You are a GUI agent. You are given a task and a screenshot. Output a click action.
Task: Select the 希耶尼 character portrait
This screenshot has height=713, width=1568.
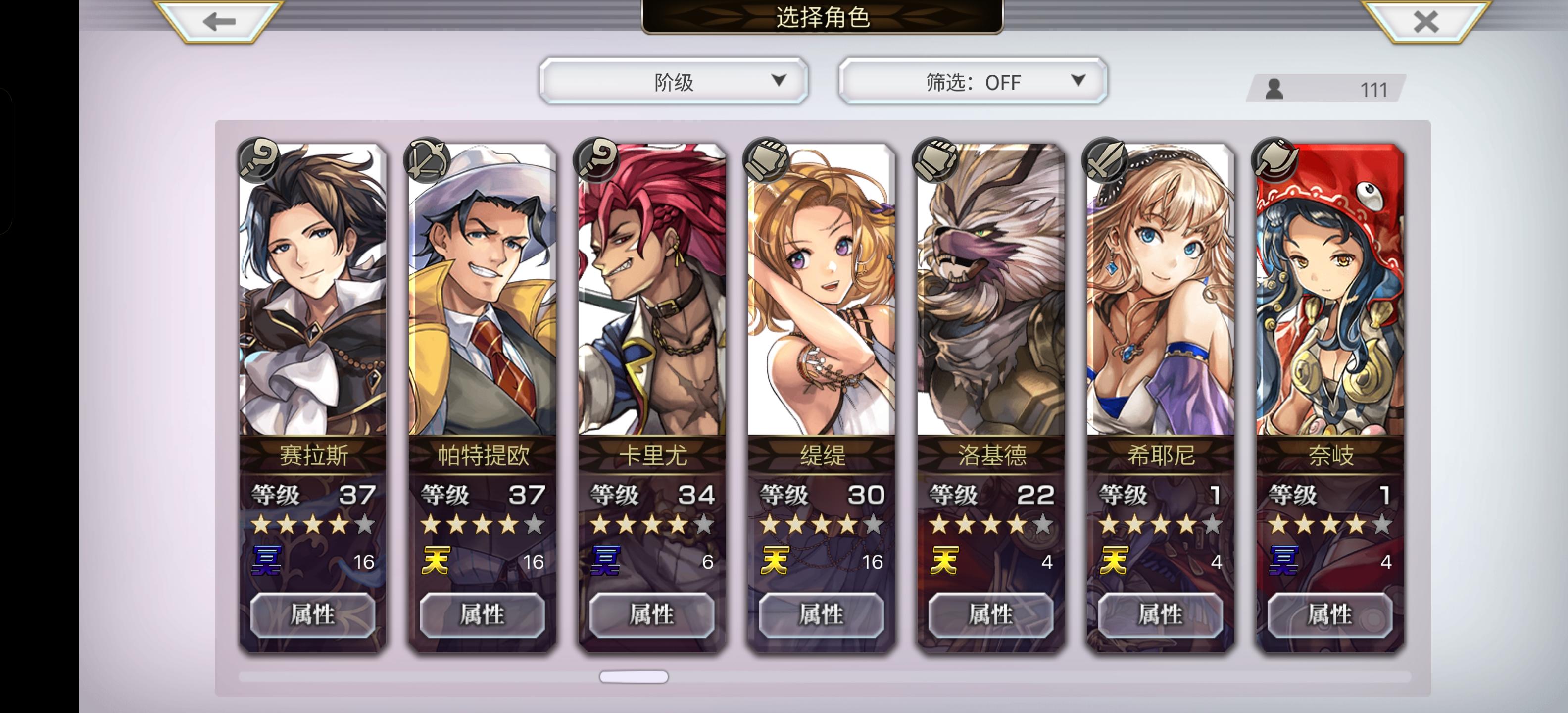click(1160, 289)
